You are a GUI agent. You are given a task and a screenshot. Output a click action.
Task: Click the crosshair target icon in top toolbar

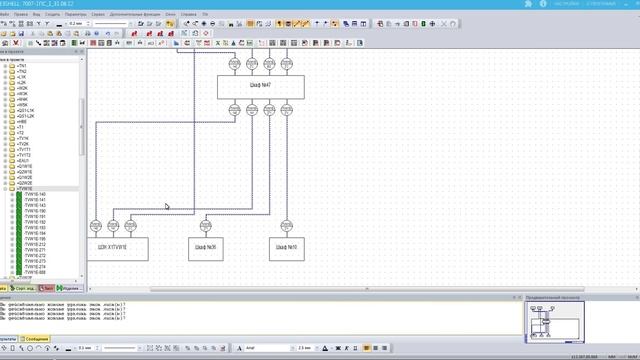(x=432, y=24)
